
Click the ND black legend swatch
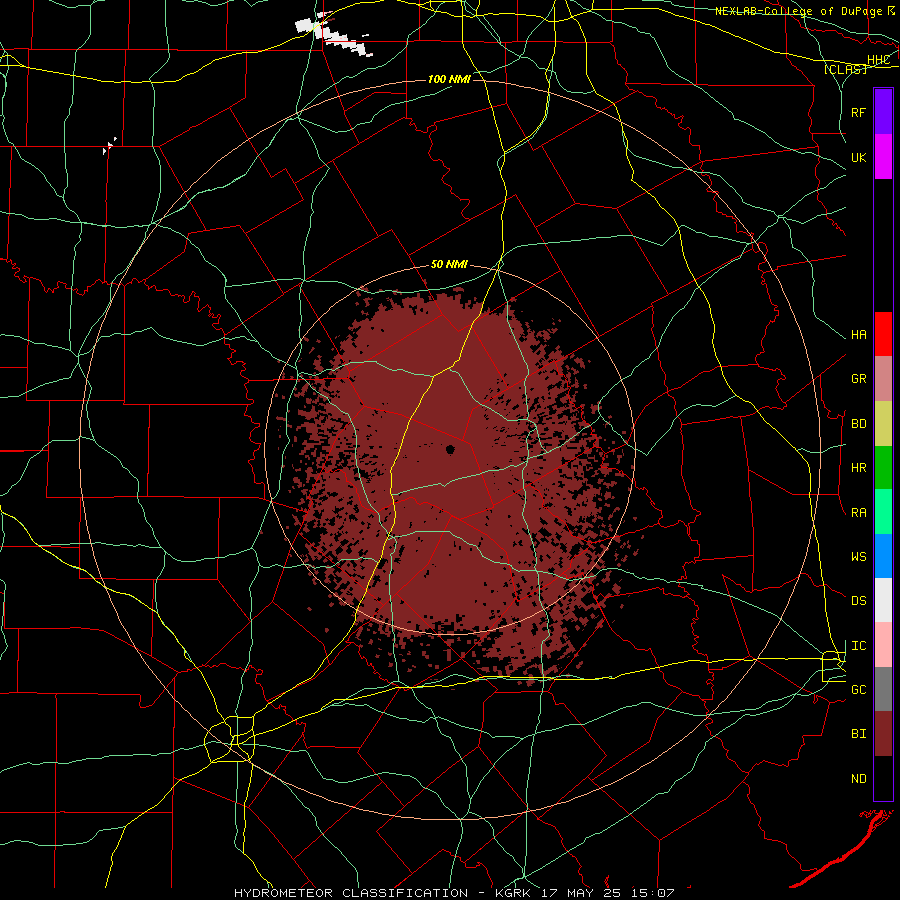click(883, 778)
